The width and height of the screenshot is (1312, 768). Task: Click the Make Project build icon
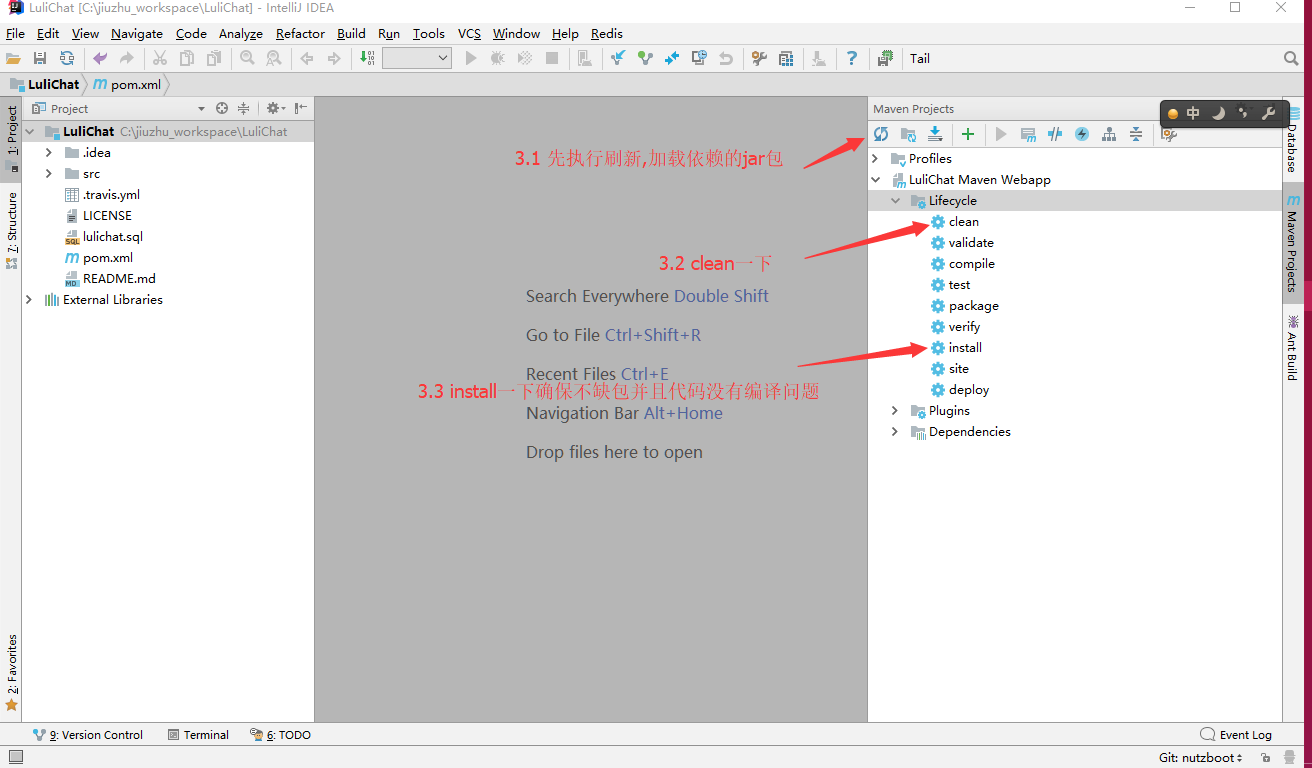pos(367,59)
